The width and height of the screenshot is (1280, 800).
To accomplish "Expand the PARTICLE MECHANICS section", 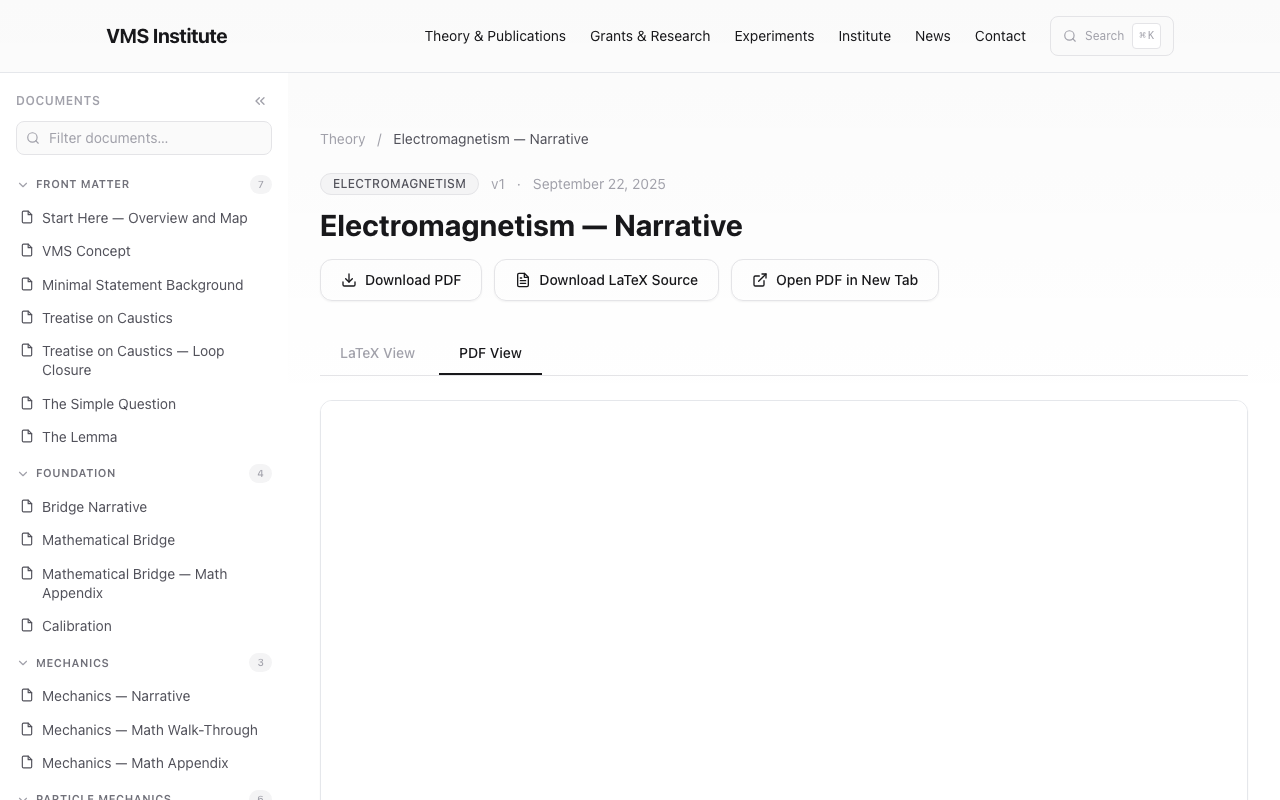I will click(22, 796).
